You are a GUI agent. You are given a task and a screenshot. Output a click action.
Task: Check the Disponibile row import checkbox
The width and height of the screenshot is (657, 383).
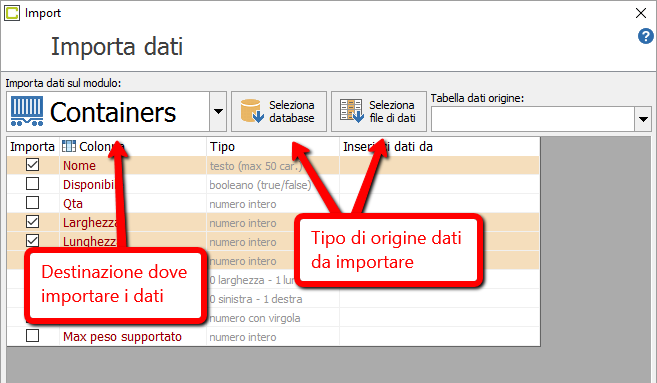[32, 184]
